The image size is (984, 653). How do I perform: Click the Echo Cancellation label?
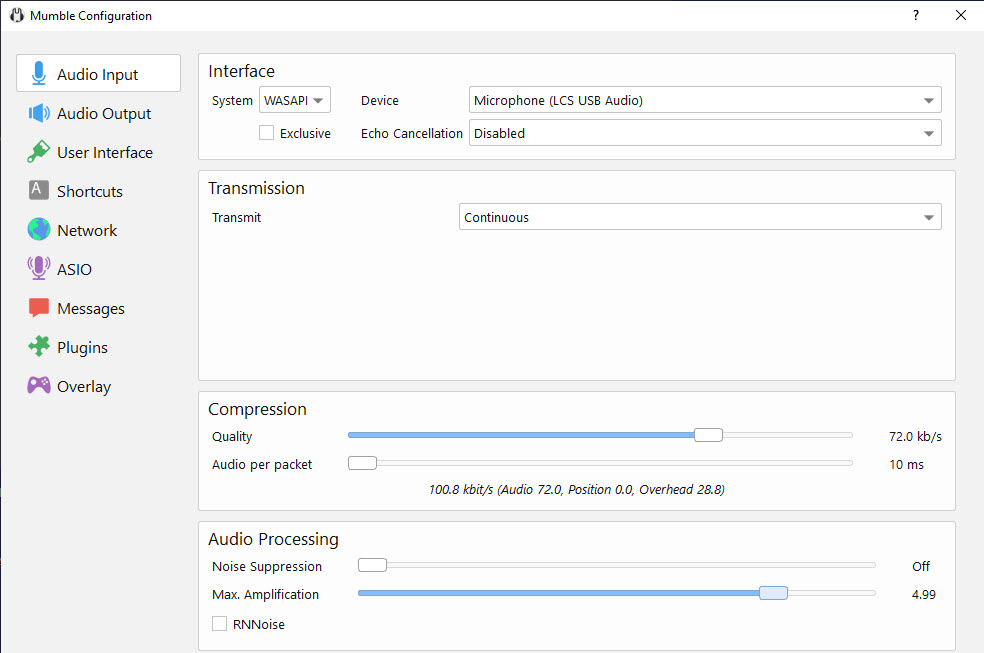click(412, 134)
